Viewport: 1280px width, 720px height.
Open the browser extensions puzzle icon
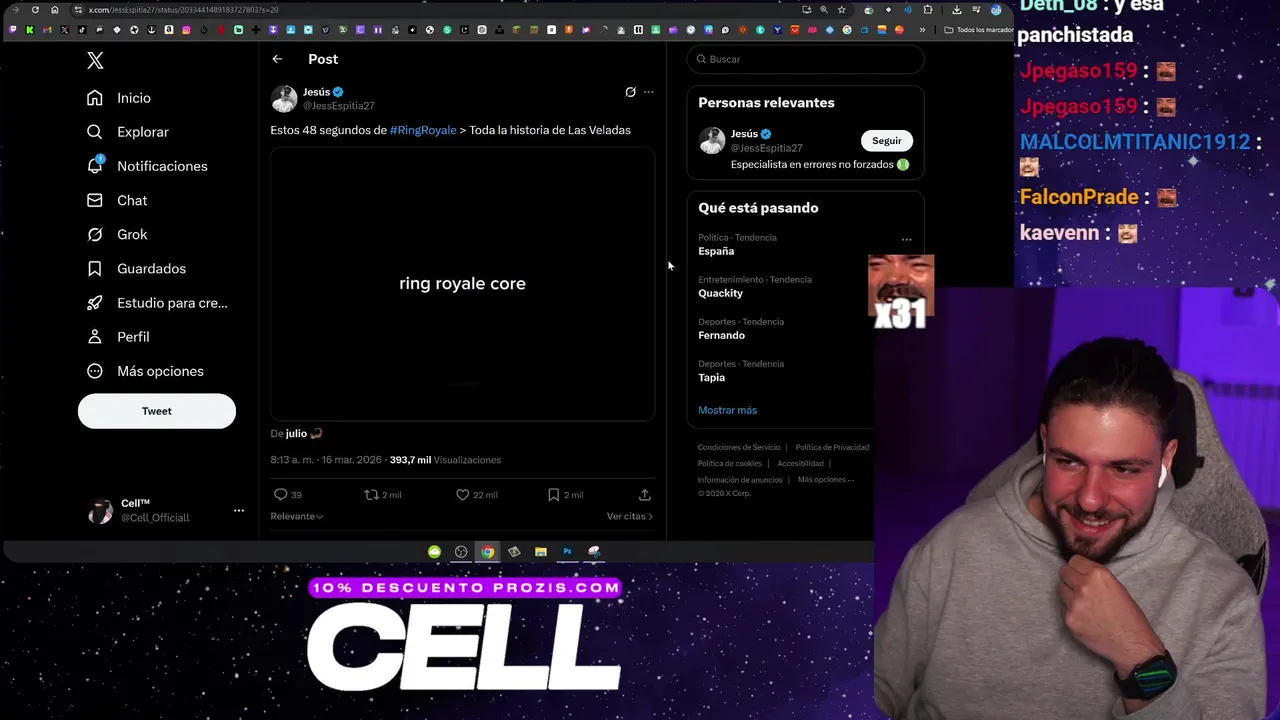928,10
